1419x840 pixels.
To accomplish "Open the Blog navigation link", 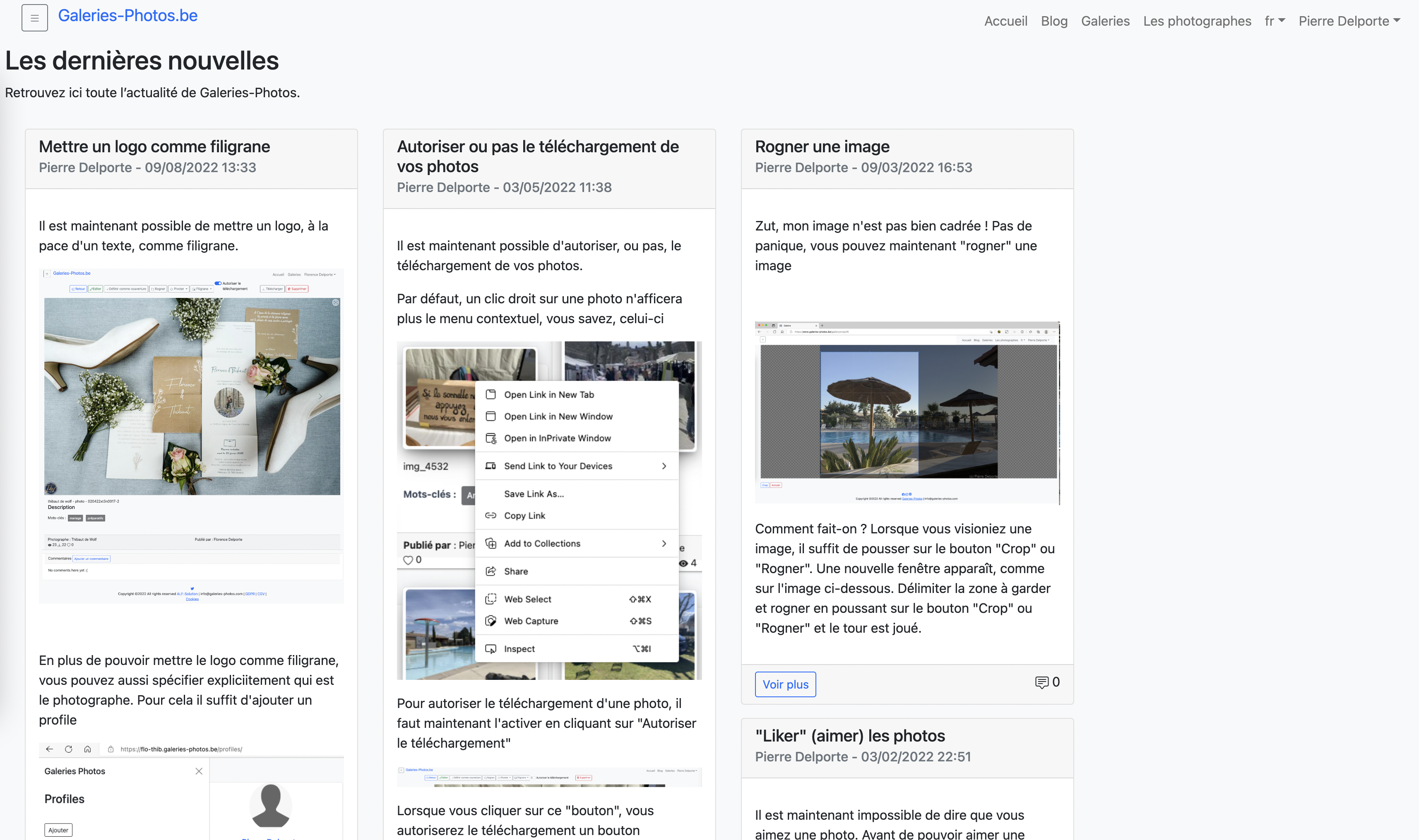I will click(x=1054, y=21).
